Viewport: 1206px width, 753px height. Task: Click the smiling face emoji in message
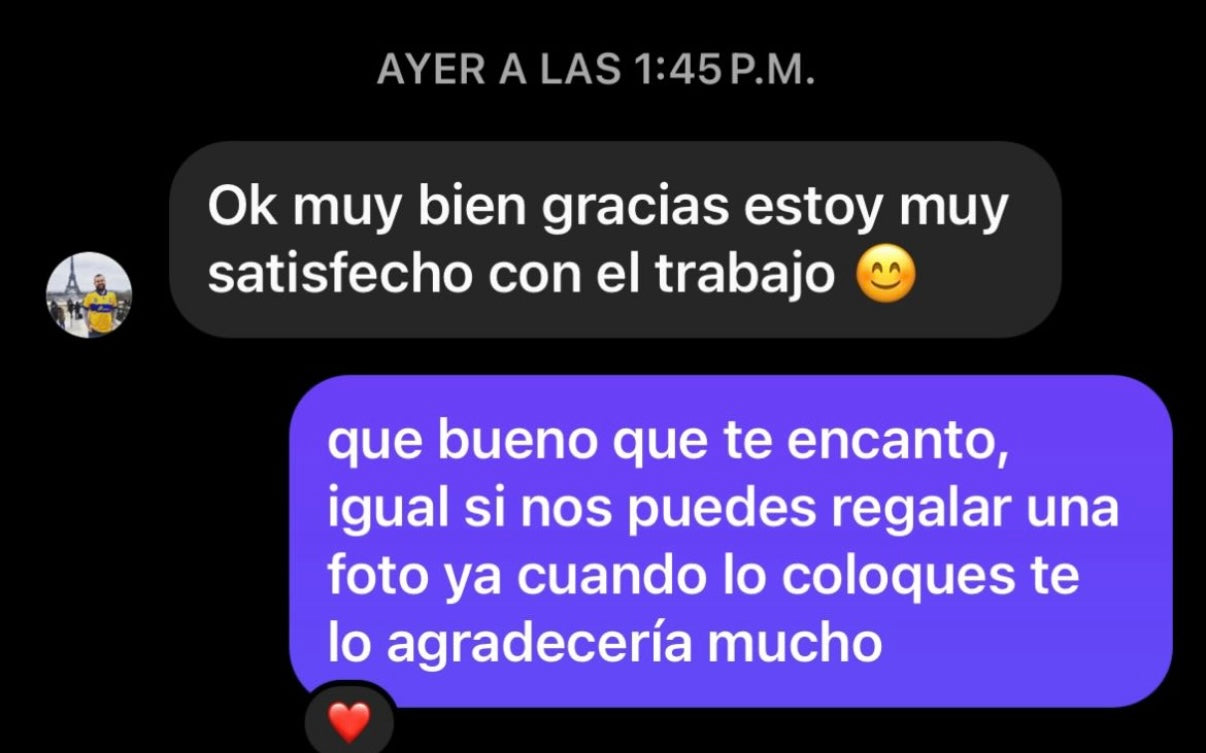click(886, 277)
